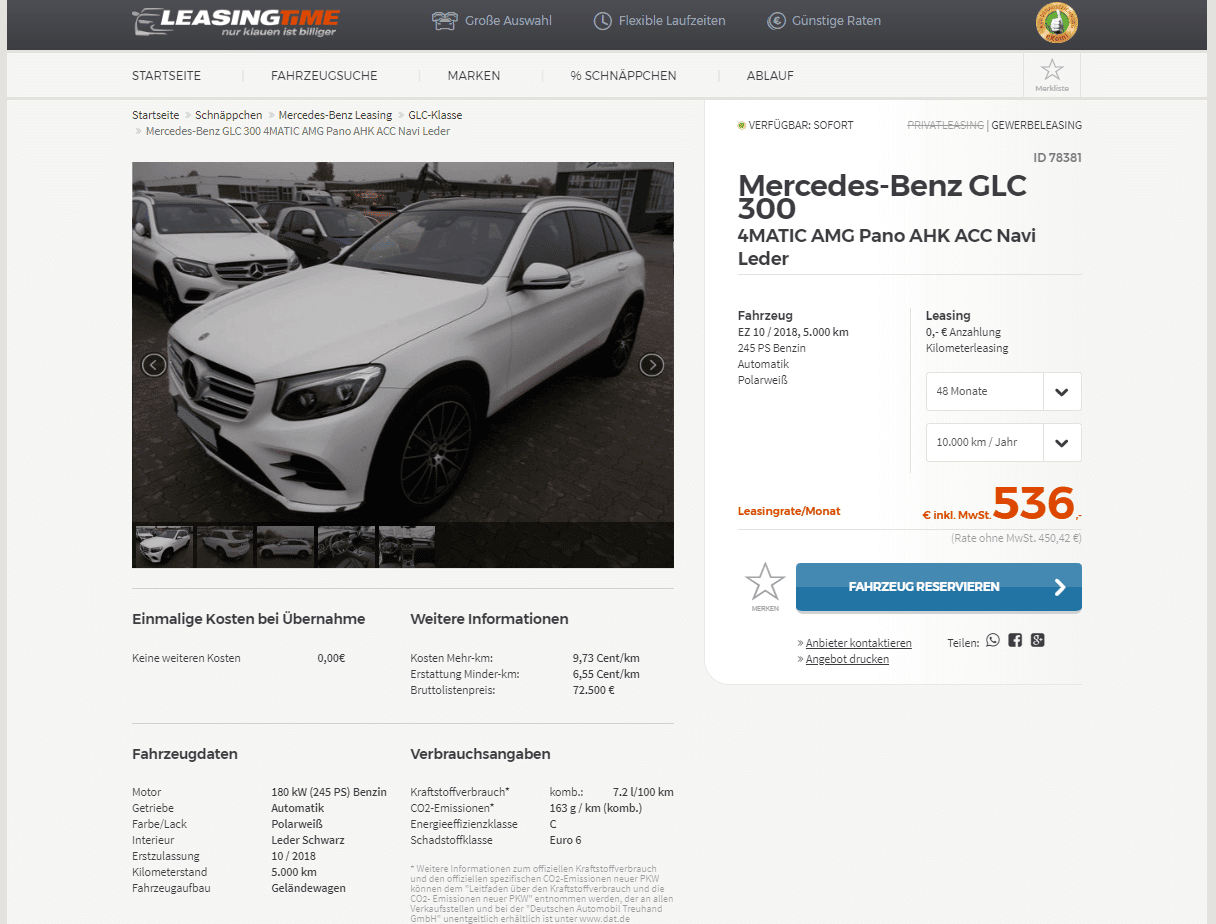Switch to Gewerbeleasing option
Screen dimensions: 1216x924
1037,125
